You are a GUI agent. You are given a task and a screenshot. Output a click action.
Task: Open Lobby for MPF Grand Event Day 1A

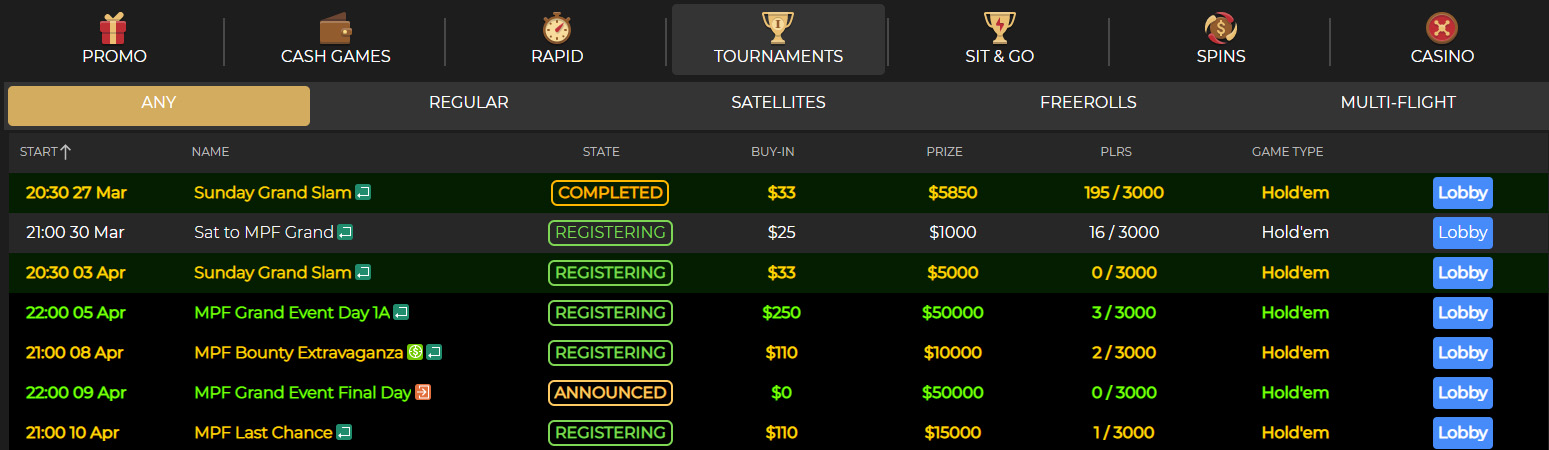point(1463,313)
